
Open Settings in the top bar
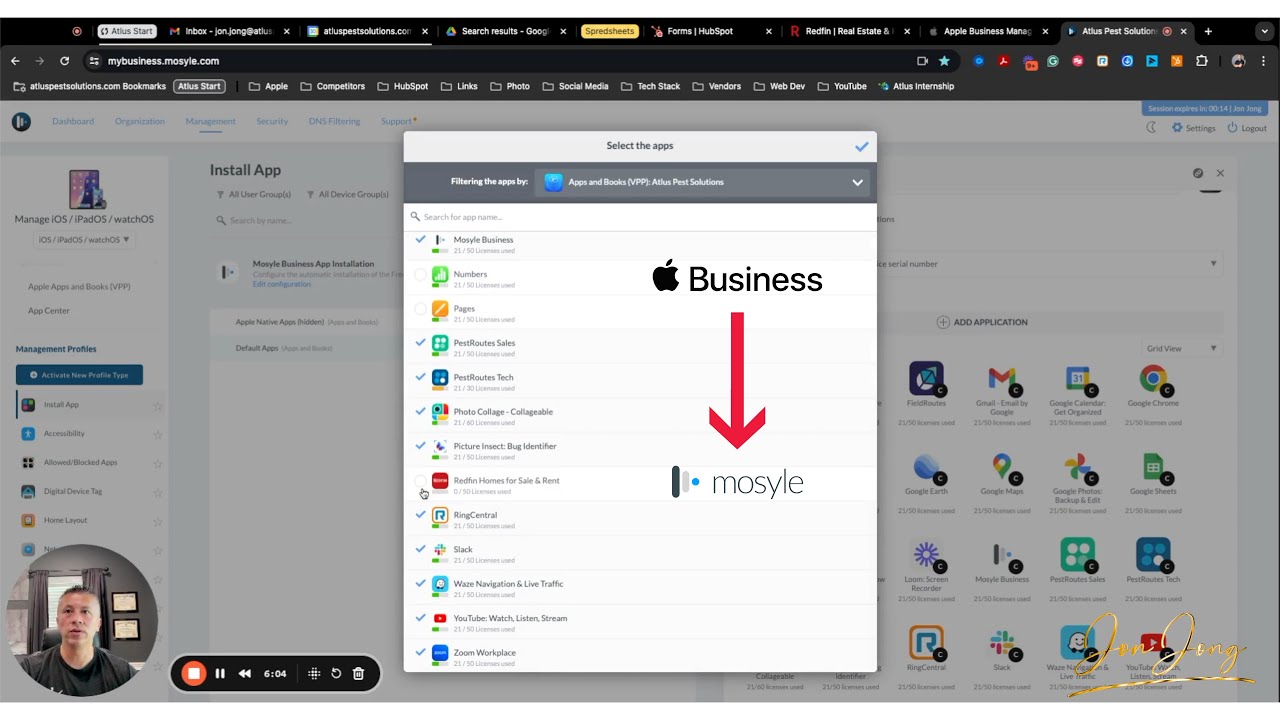coord(1194,128)
